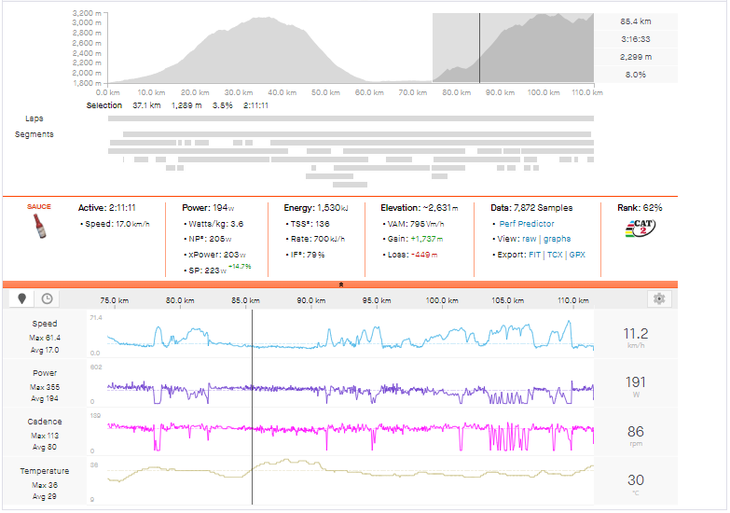
Task: View graphs data link
Action: click(557, 239)
